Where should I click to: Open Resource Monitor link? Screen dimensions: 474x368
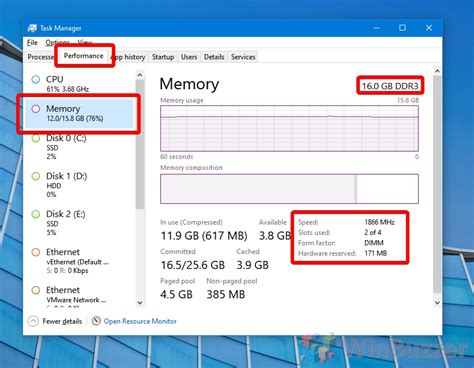[x=140, y=321]
